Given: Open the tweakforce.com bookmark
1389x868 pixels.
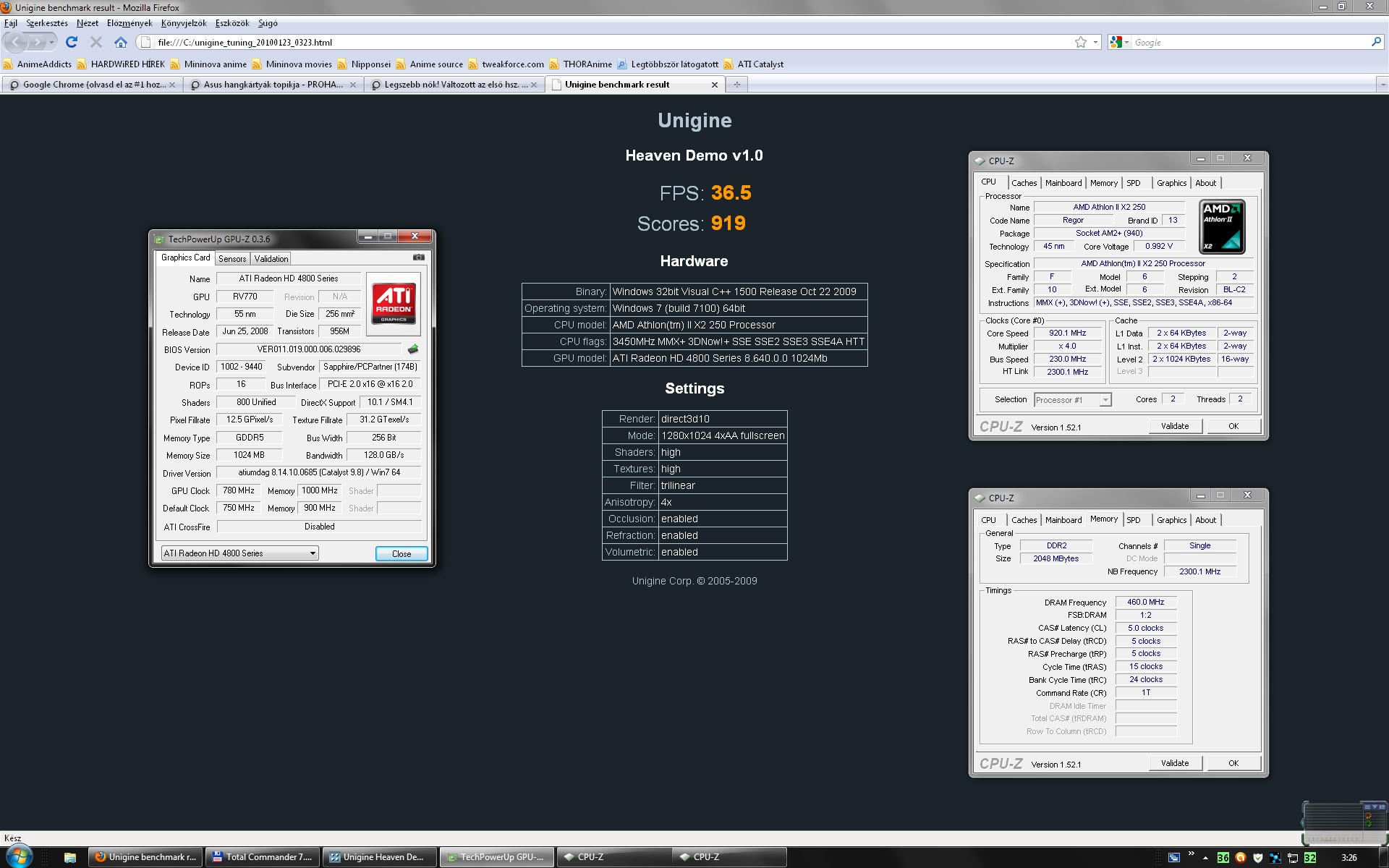Looking at the screenshot, I should tap(506, 64).
